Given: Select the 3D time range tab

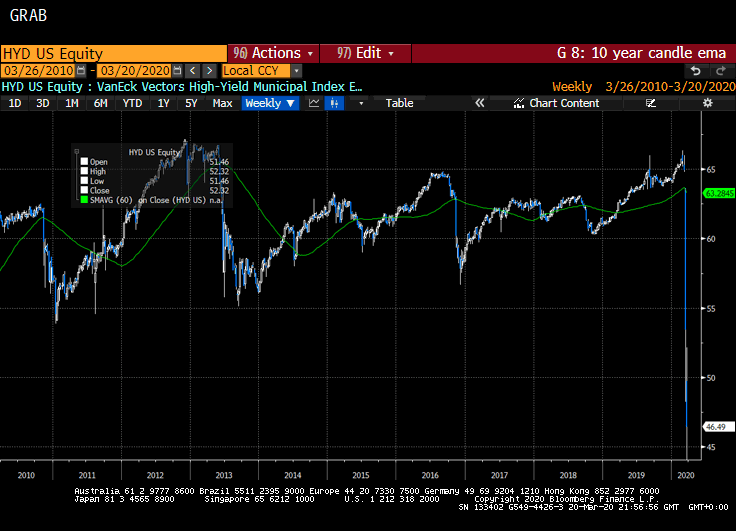Looking at the screenshot, I should click(x=43, y=103).
